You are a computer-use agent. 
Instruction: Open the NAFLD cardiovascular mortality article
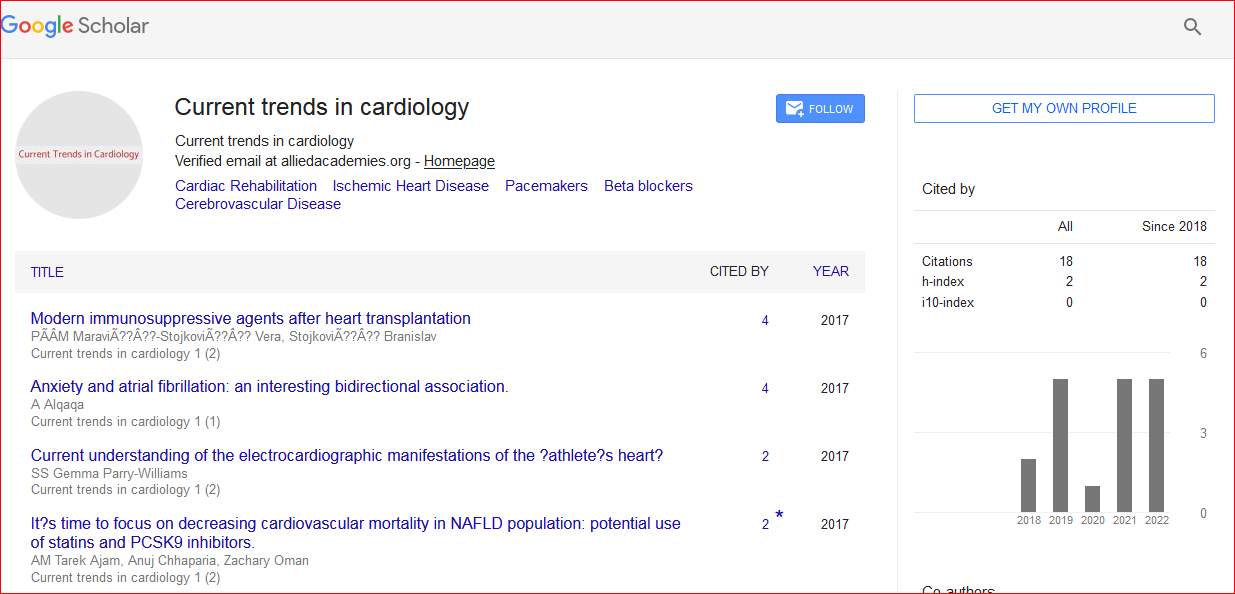[355, 524]
